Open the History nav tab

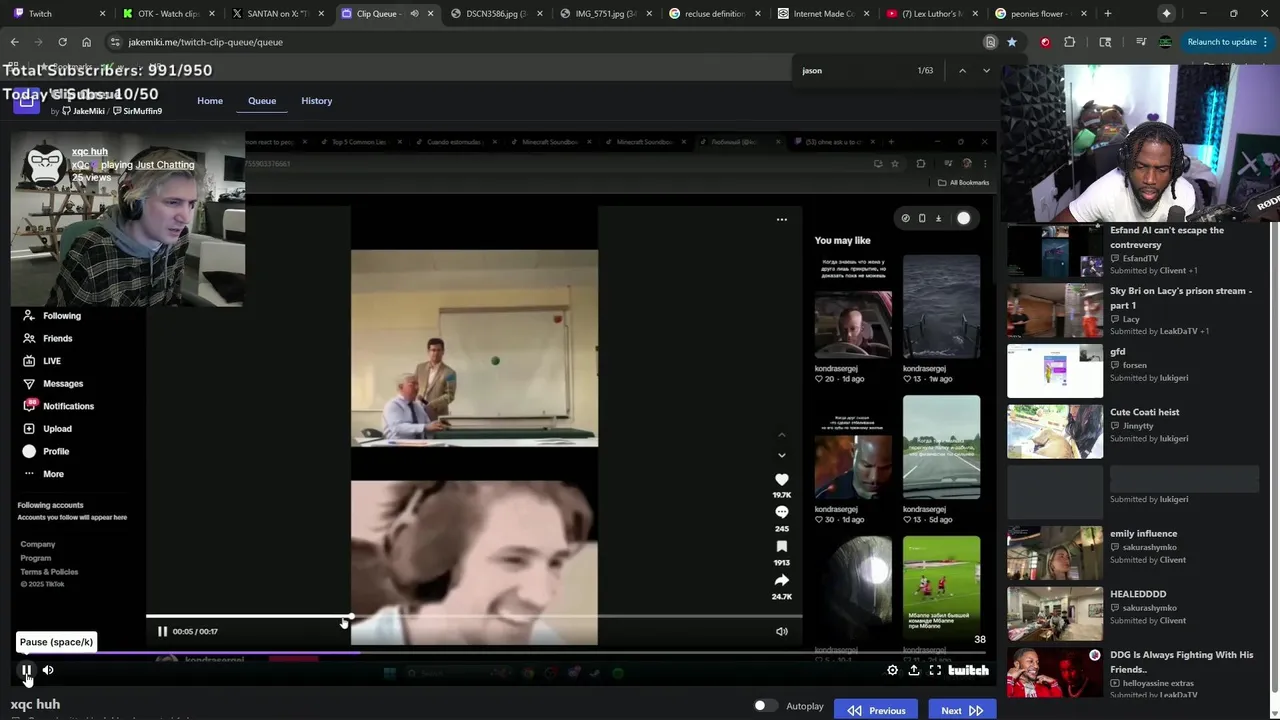tap(316, 101)
